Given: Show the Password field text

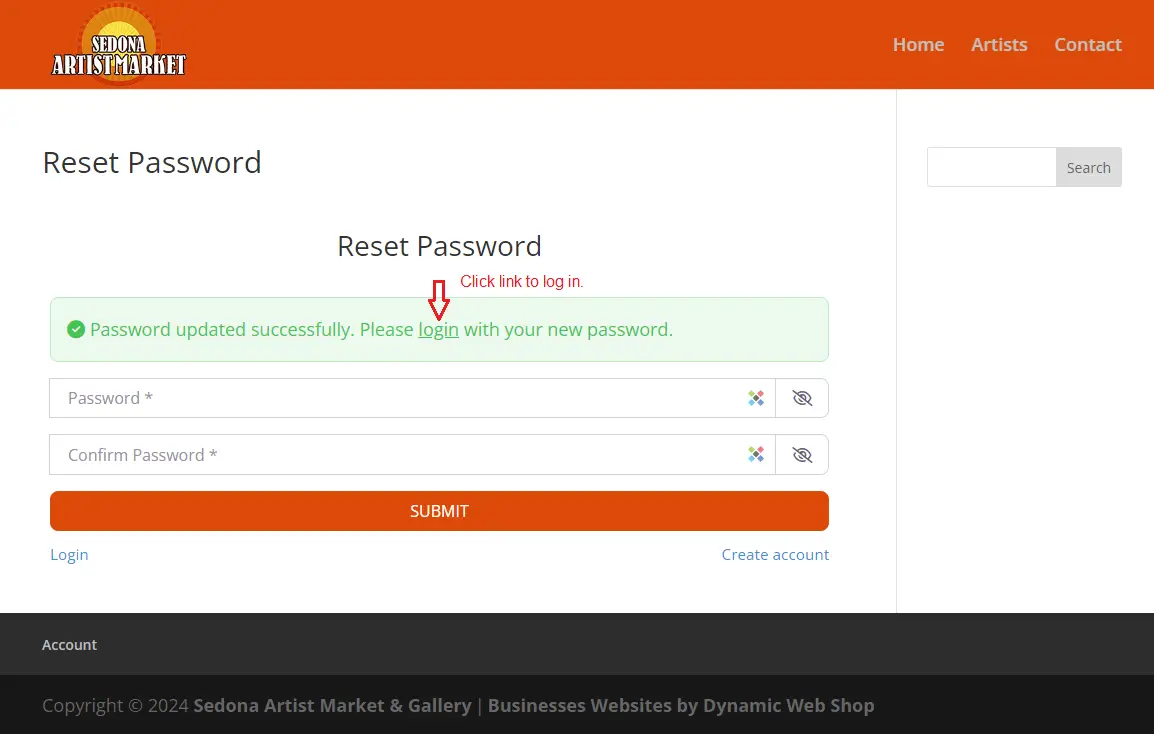Looking at the screenshot, I should tap(801, 398).
